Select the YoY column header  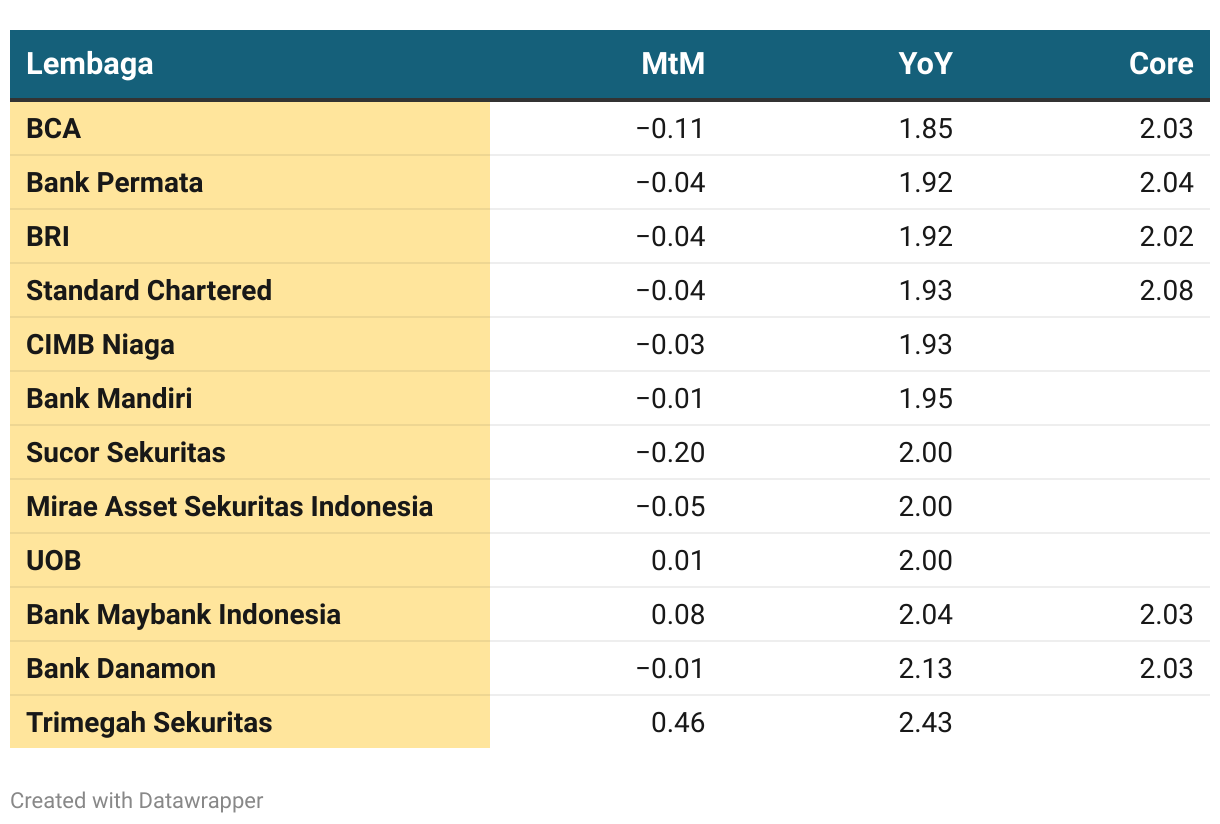[925, 64]
